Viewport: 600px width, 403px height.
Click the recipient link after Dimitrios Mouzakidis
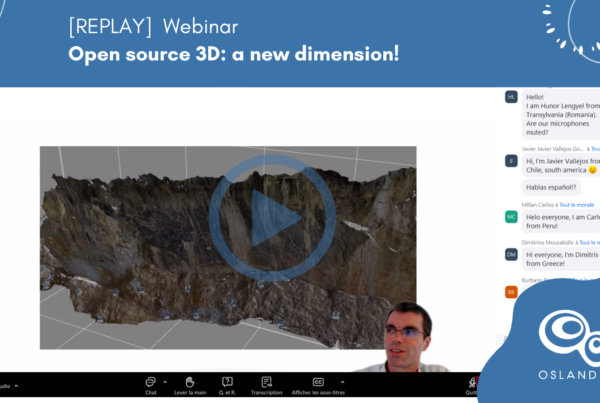click(590, 243)
